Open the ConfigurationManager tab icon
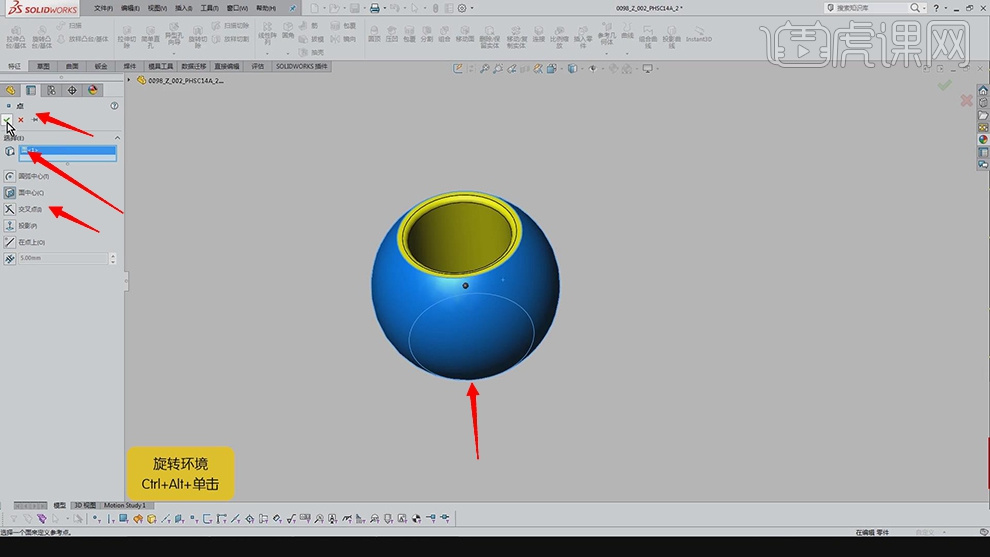 [51, 90]
